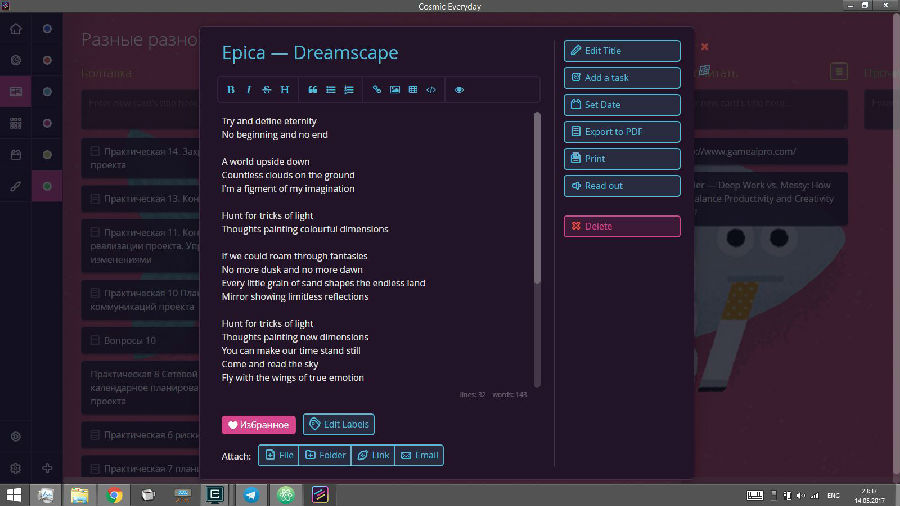Check the Вопросы 10 card checkbox
The width and height of the screenshot is (900, 506).
pos(95,340)
